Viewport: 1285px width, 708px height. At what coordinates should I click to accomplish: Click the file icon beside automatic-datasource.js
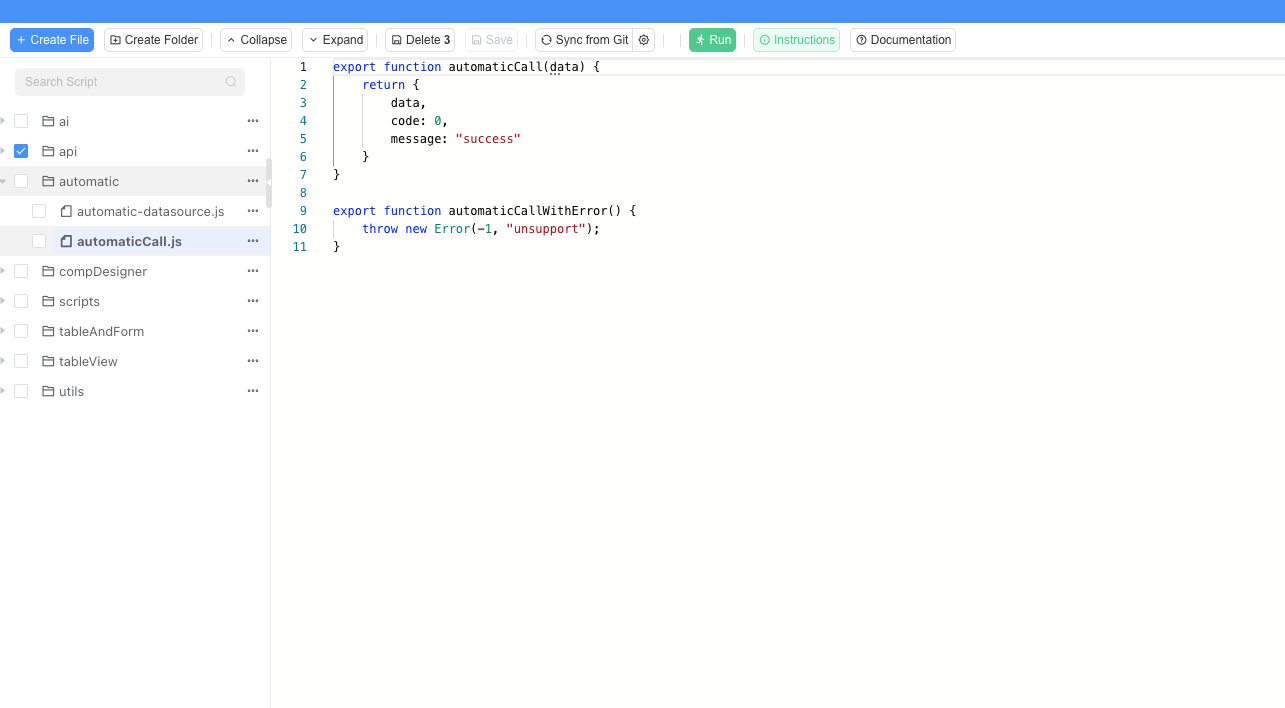[65, 211]
